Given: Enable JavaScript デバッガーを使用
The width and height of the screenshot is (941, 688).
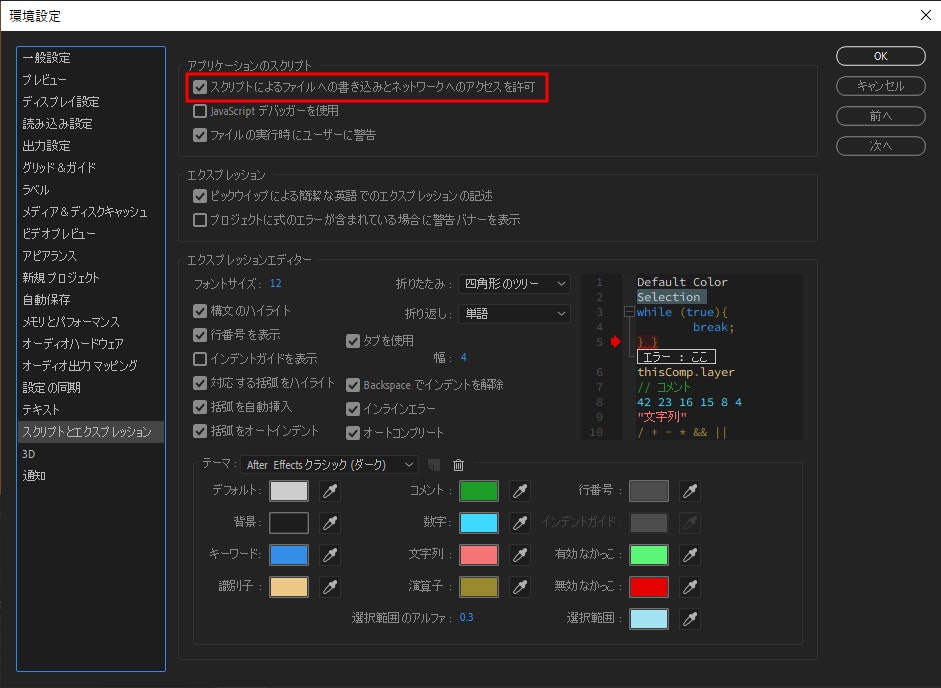Looking at the screenshot, I should click(x=199, y=109).
